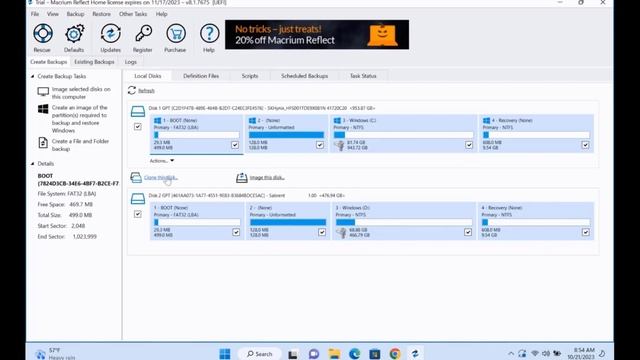Viewport: 640px width, 360px height.
Task: Uncheck Disk 1 unformatted partition 2 checkbox
Action: [x=320, y=144]
